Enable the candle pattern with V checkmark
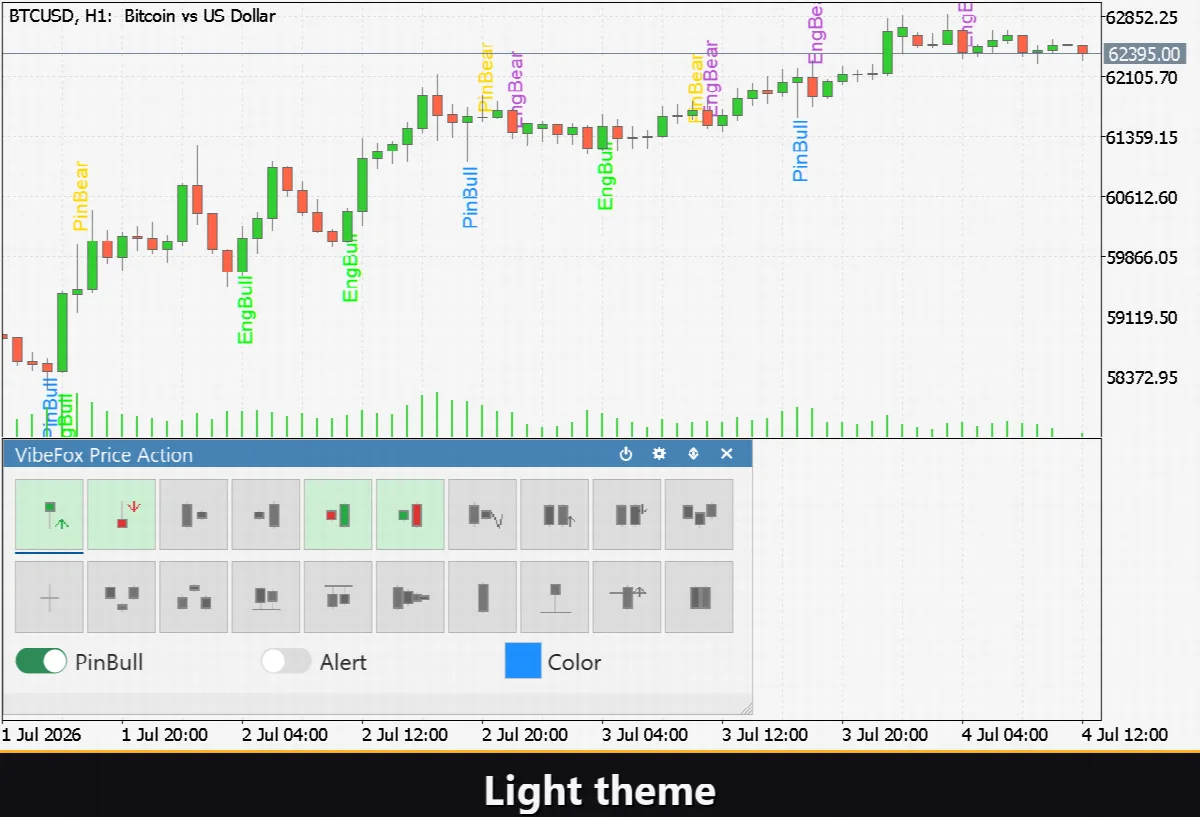 click(482, 514)
